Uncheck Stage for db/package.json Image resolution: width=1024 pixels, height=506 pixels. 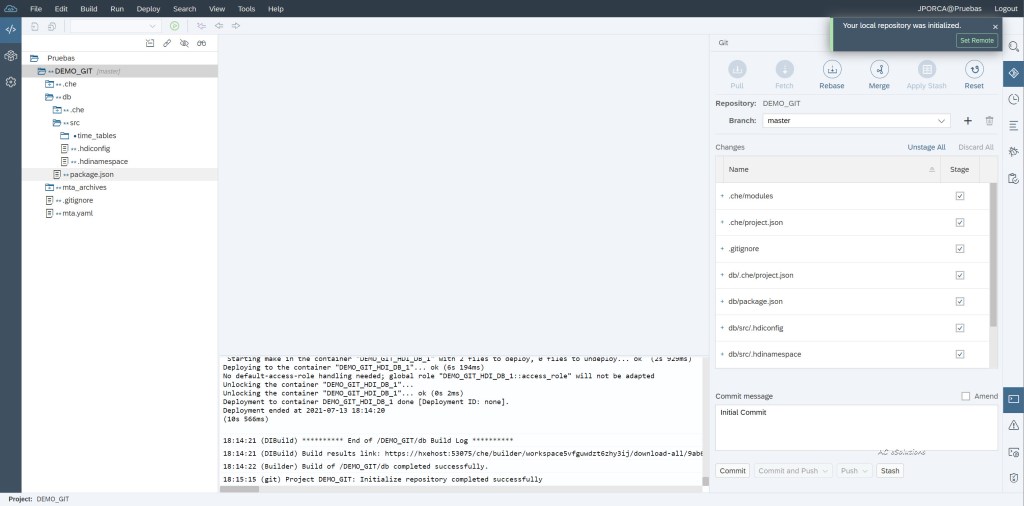coord(960,301)
